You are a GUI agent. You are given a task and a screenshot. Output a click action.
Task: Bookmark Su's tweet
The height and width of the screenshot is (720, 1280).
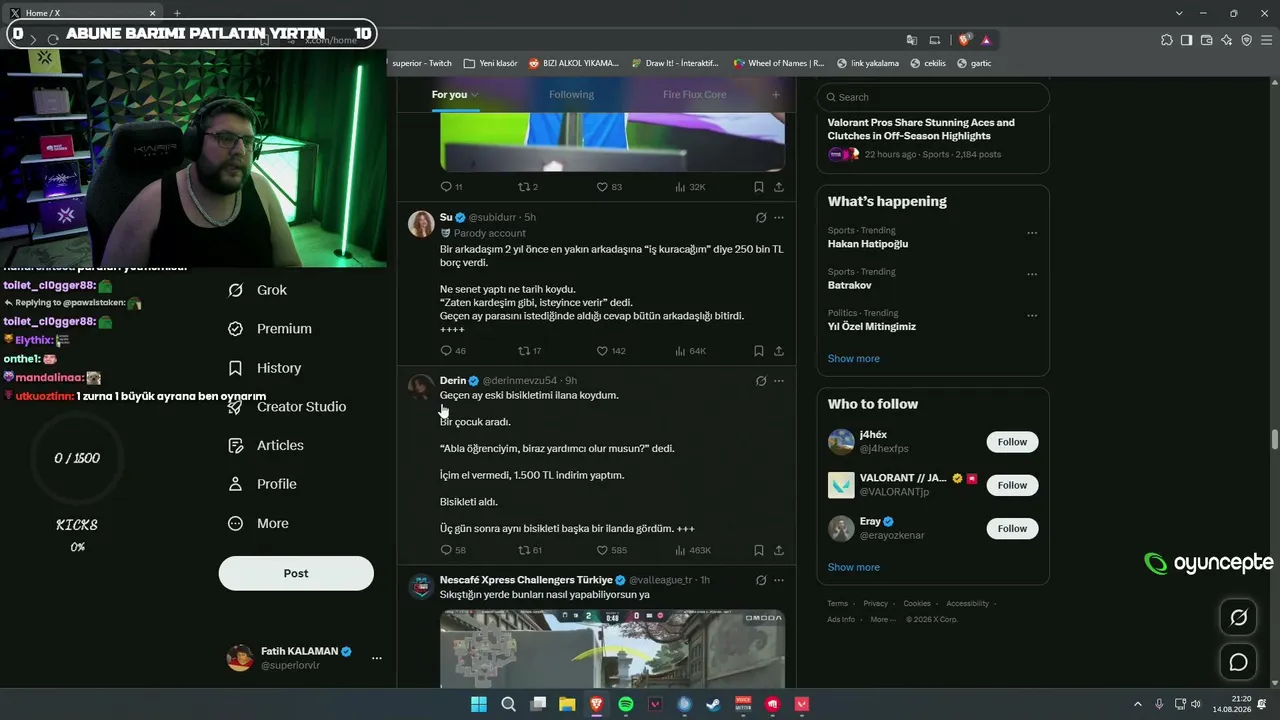(x=759, y=351)
